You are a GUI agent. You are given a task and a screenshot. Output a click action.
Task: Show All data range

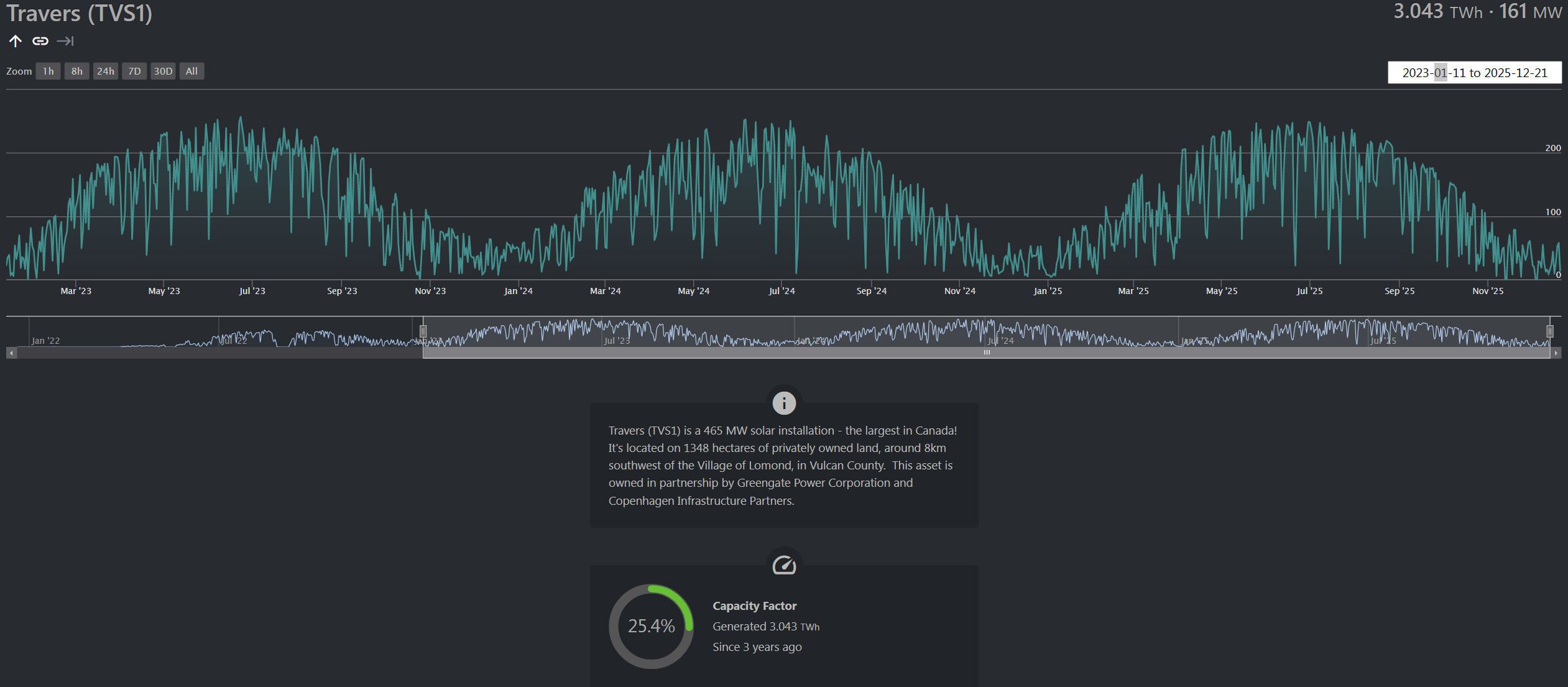pyautogui.click(x=191, y=71)
